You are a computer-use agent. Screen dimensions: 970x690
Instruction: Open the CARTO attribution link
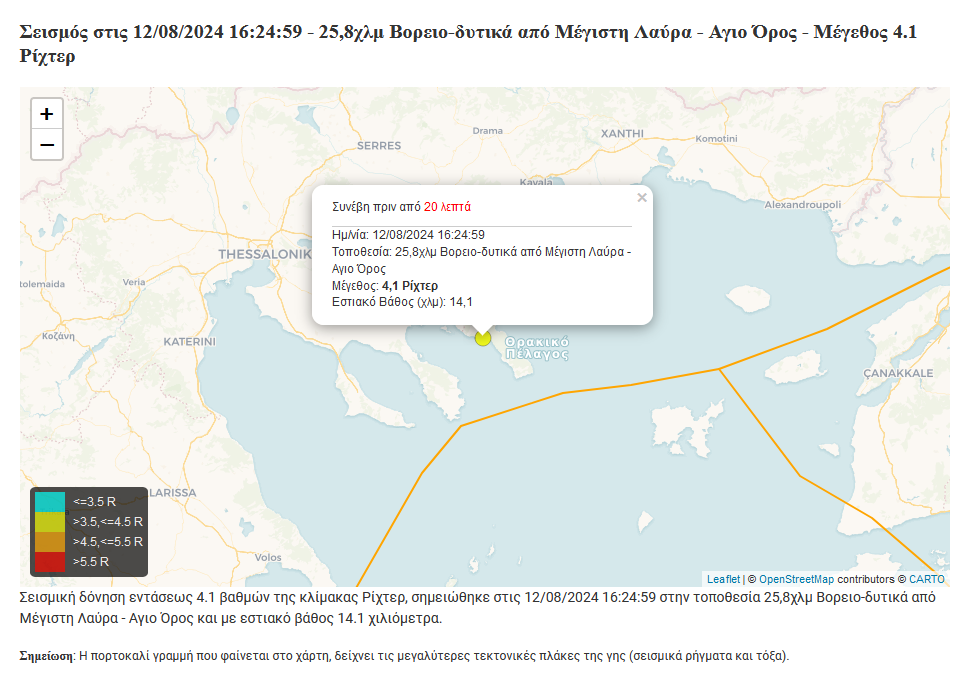pyautogui.click(x=927, y=578)
